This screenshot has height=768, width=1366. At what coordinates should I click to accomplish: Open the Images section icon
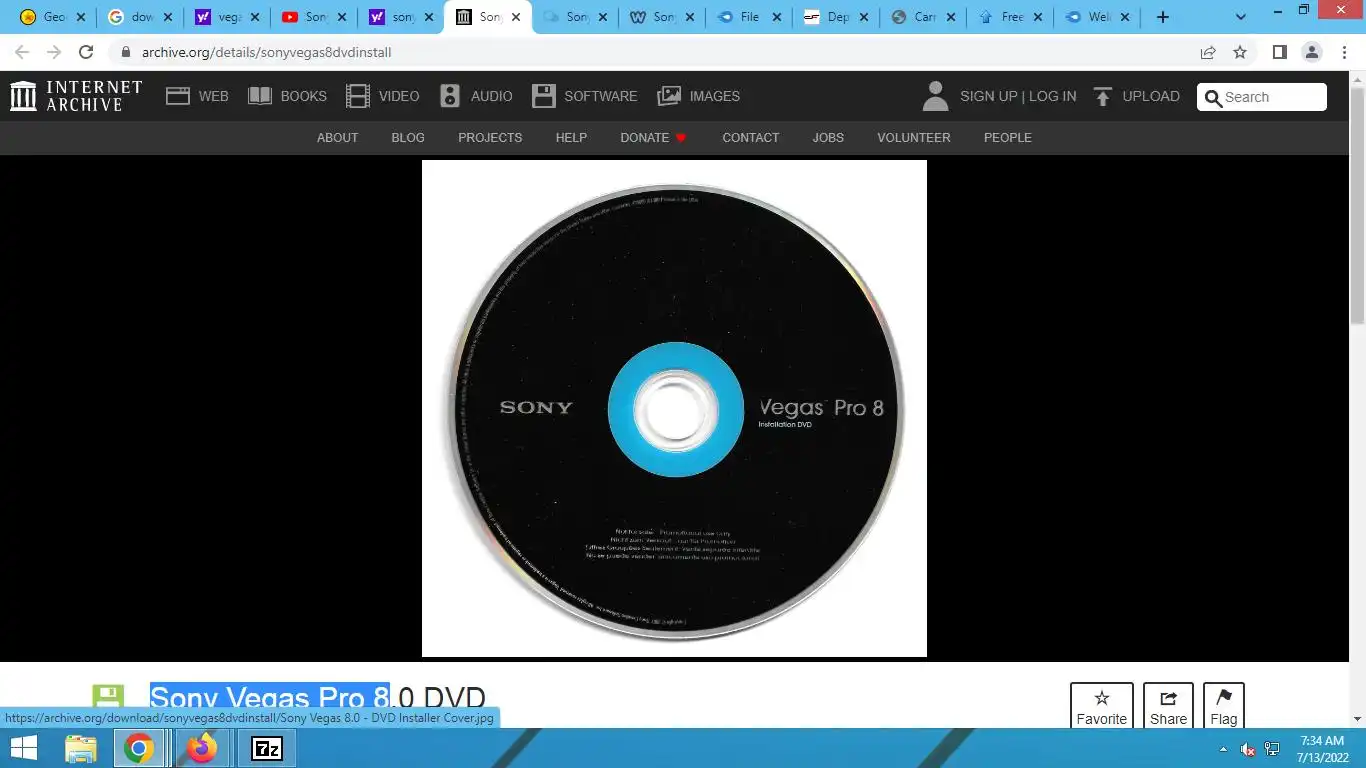click(x=669, y=96)
